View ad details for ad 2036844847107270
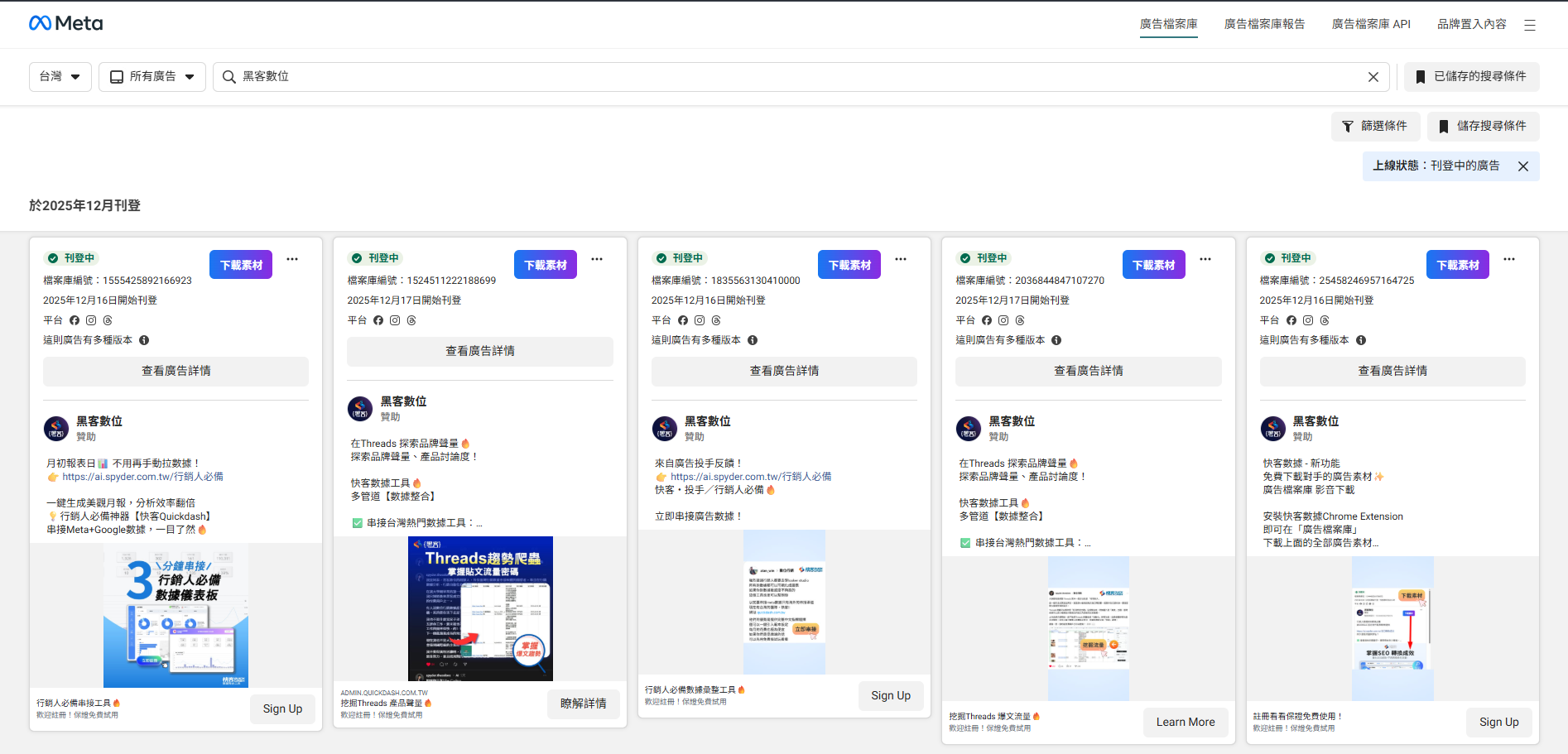Image resolution: width=1568 pixels, height=754 pixels. coord(1089,372)
